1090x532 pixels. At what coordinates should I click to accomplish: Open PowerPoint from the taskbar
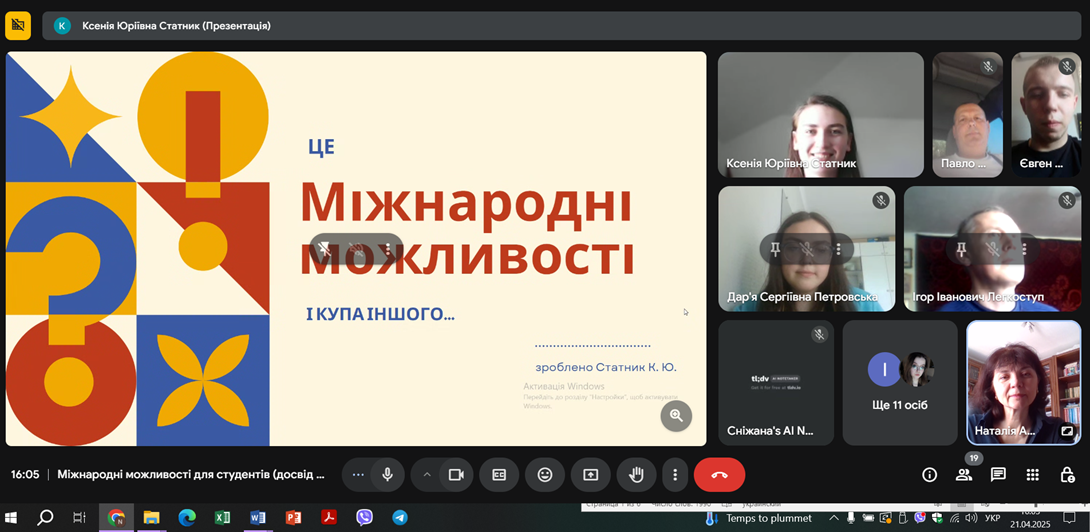tap(293, 517)
